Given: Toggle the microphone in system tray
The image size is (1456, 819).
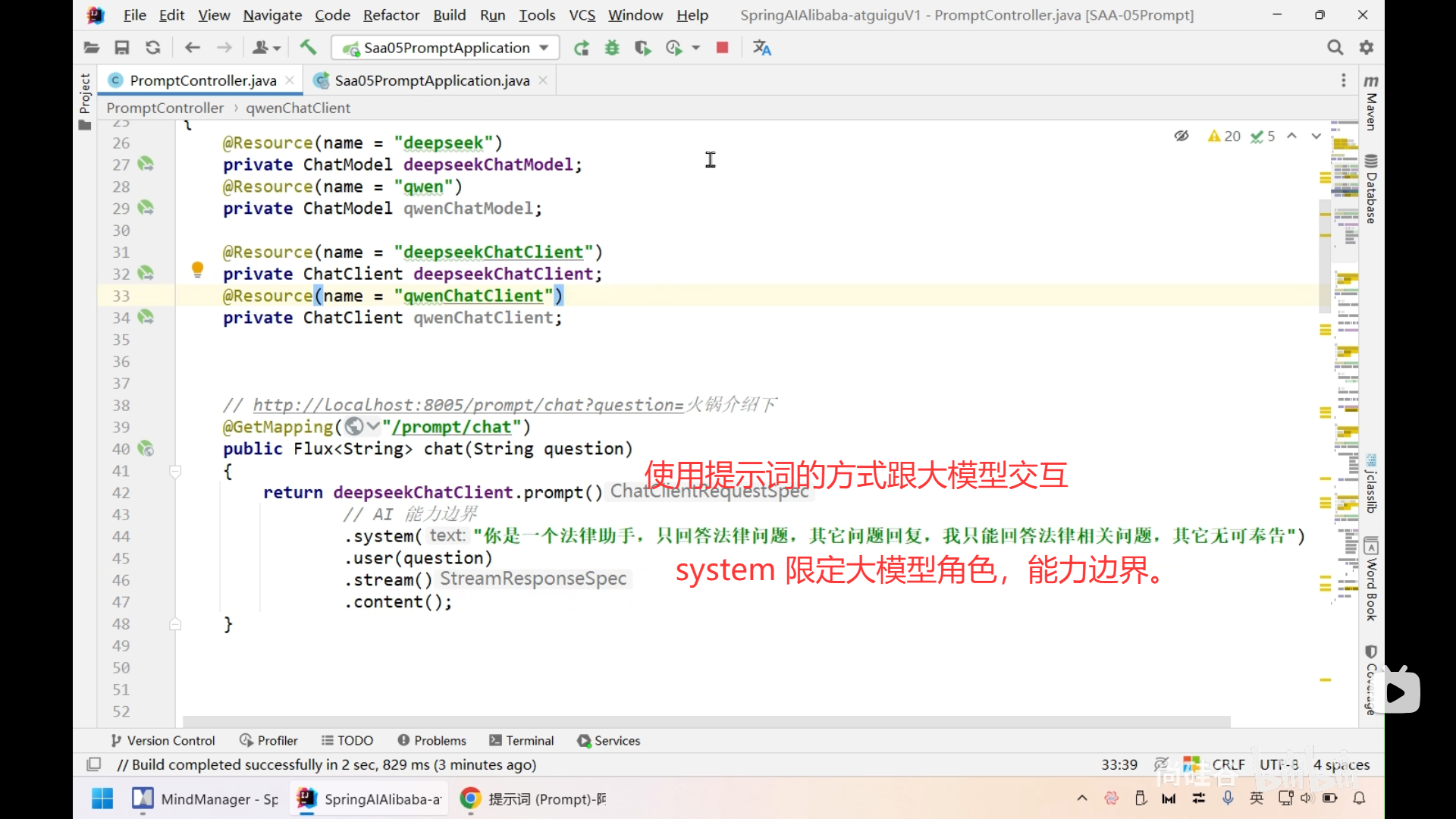Looking at the screenshot, I should click(x=1228, y=798).
